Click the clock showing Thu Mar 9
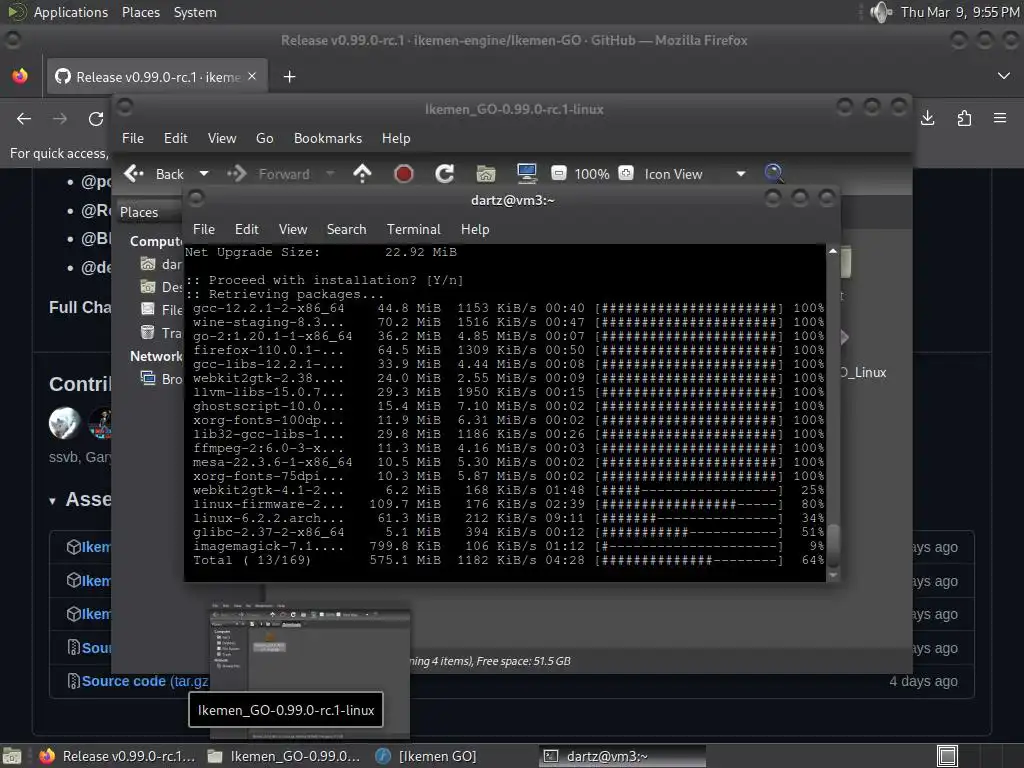1024x768 pixels. [959, 12]
